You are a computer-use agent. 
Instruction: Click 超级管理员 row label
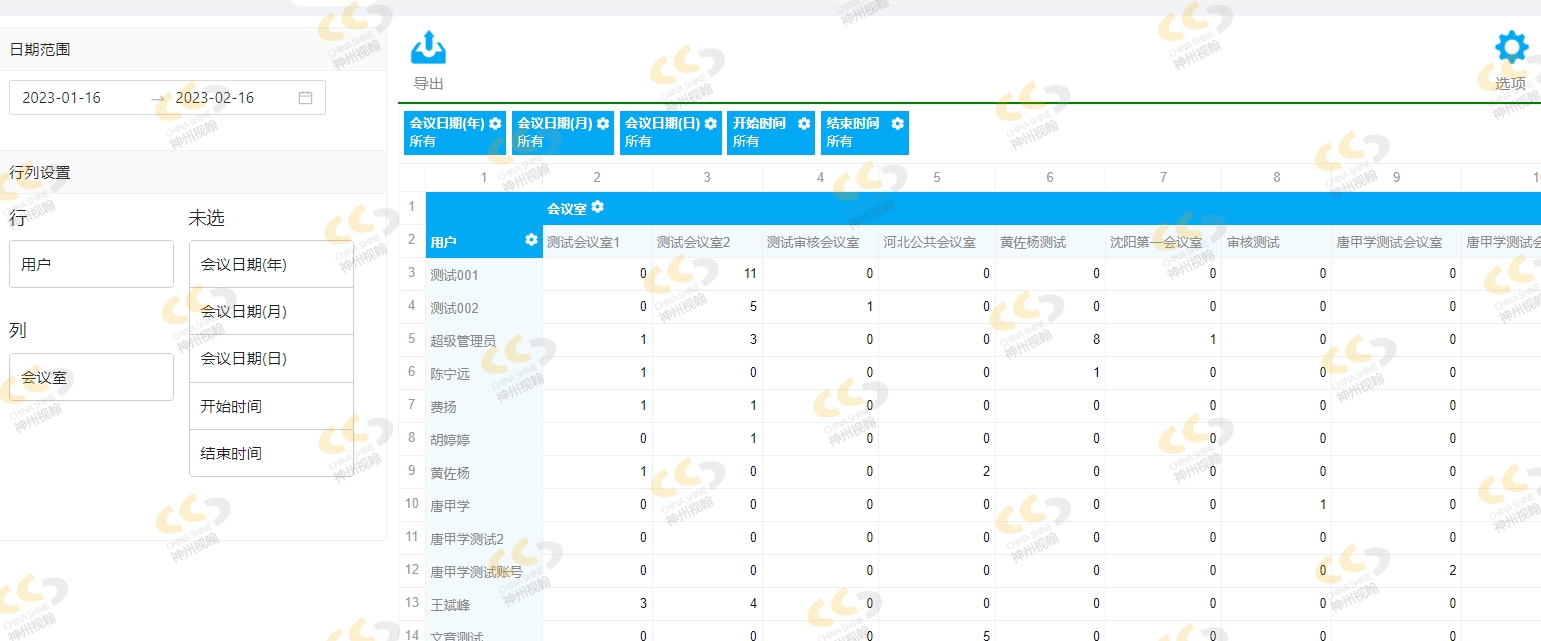pyautogui.click(x=463, y=341)
